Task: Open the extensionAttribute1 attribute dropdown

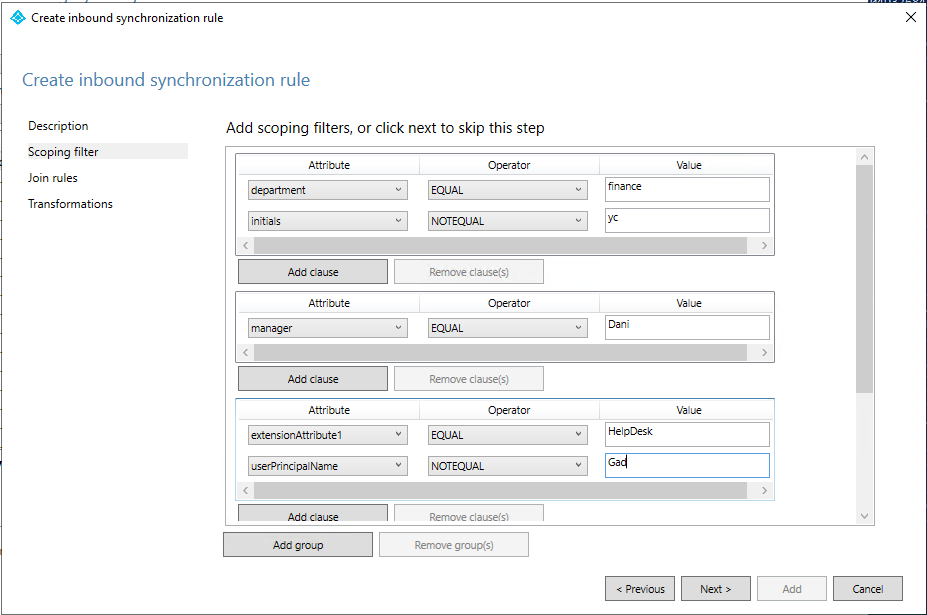Action: [328, 435]
